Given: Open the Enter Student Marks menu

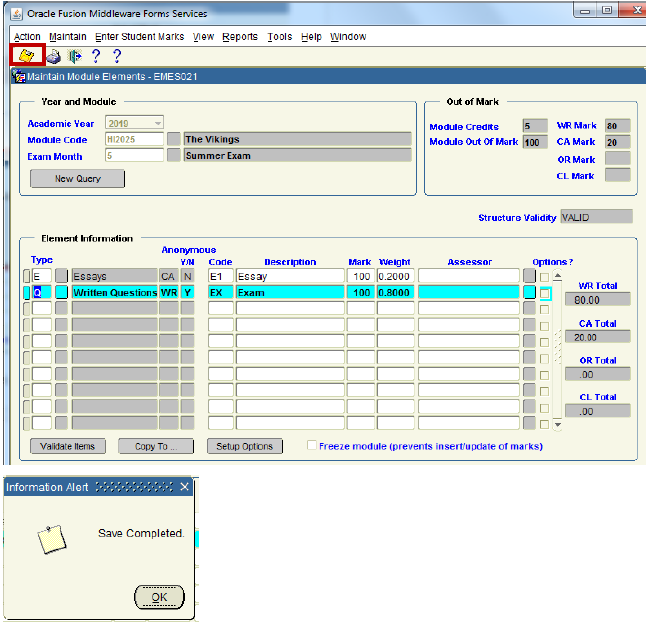Looking at the screenshot, I should pyautogui.click(x=139, y=37).
